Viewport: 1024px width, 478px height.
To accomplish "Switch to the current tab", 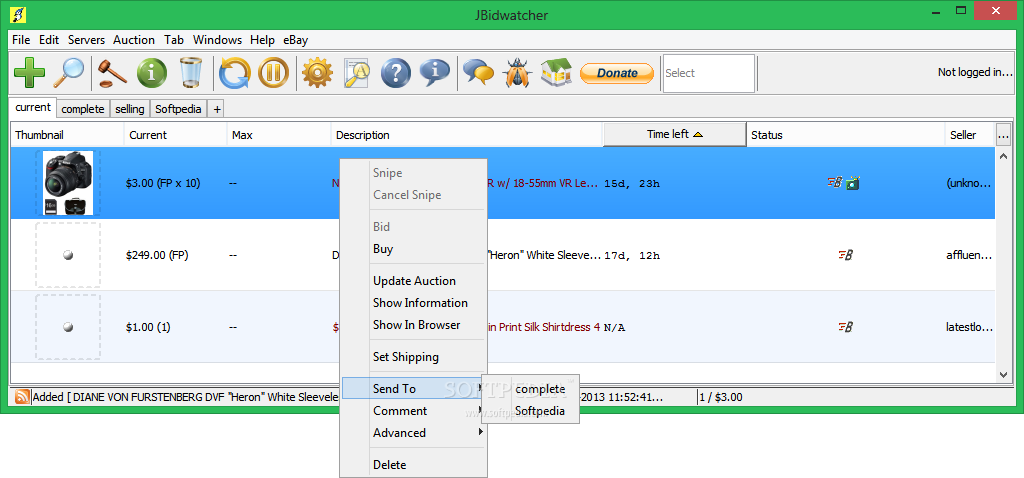I will (33, 108).
